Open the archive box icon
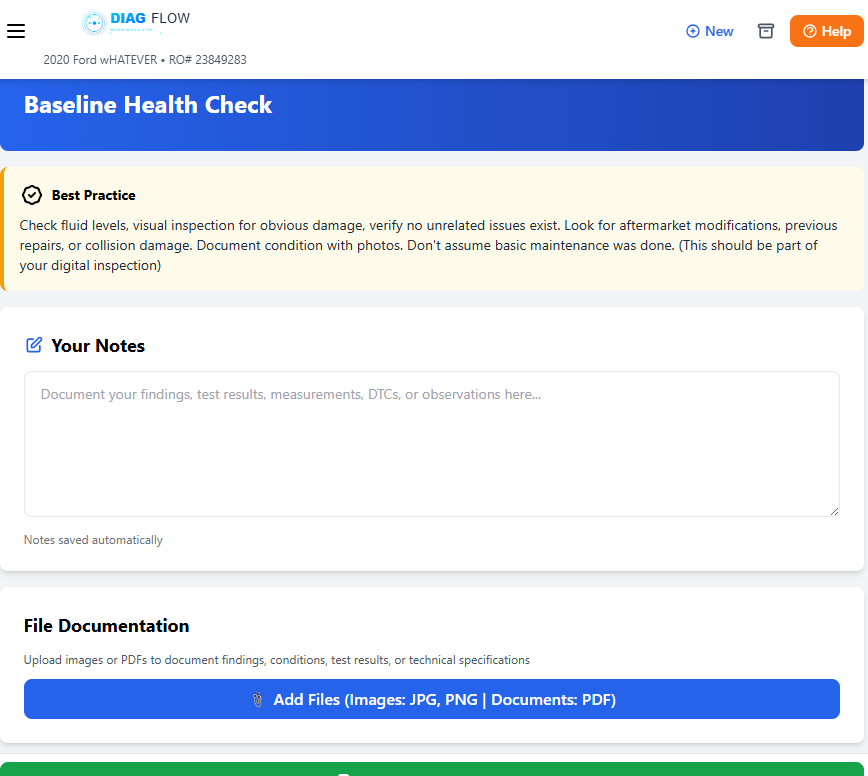Image resolution: width=868 pixels, height=776 pixels. [766, 31]
